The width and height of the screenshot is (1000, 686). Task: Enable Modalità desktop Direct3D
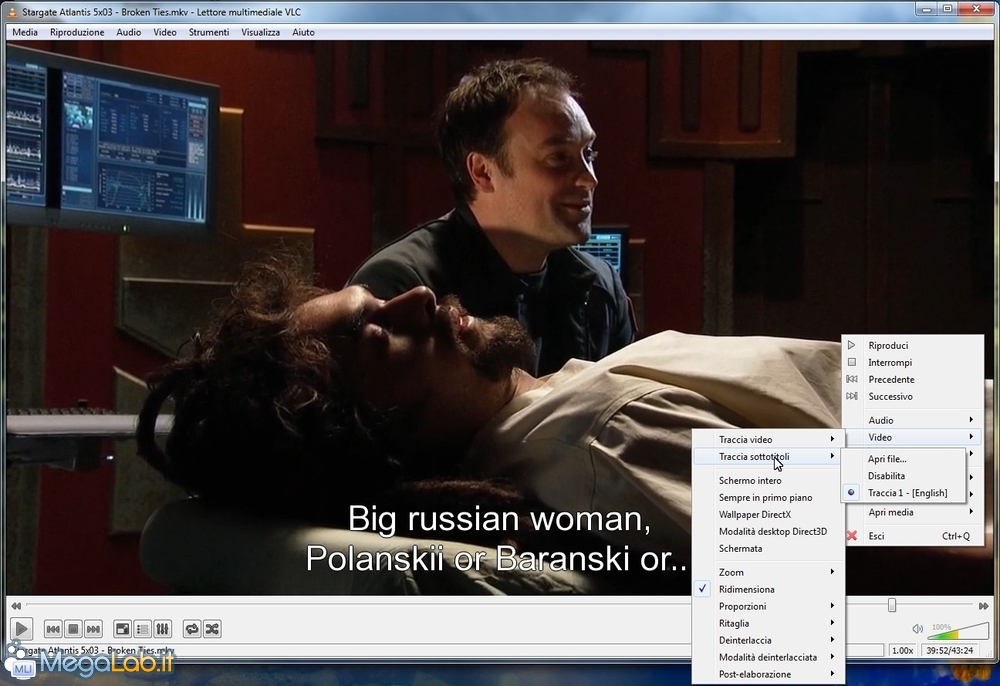(x=768, y=532)
